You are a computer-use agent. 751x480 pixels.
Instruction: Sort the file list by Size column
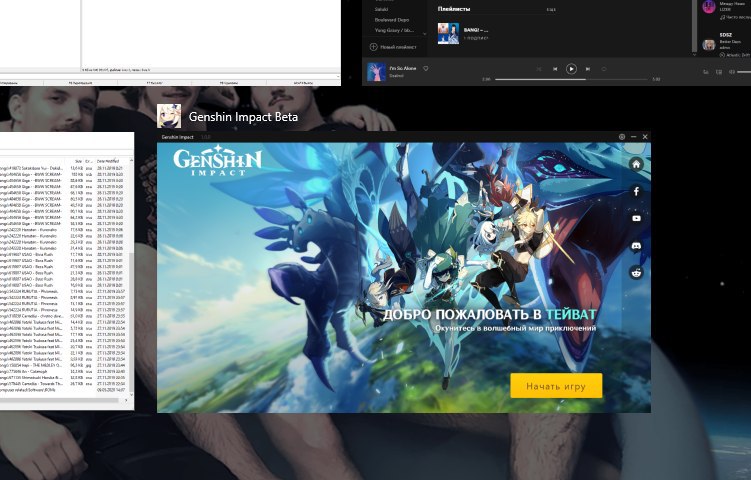(79, 161)
